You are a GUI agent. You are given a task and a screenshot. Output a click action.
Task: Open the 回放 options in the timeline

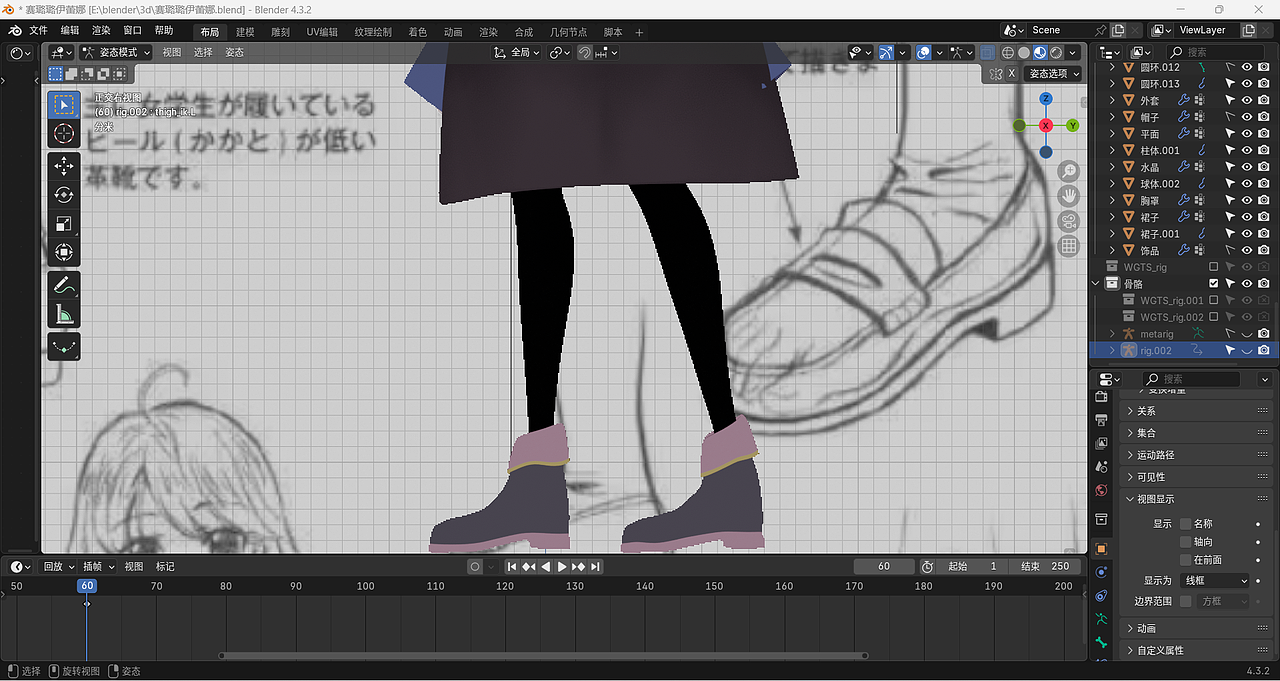click(55, 566)
